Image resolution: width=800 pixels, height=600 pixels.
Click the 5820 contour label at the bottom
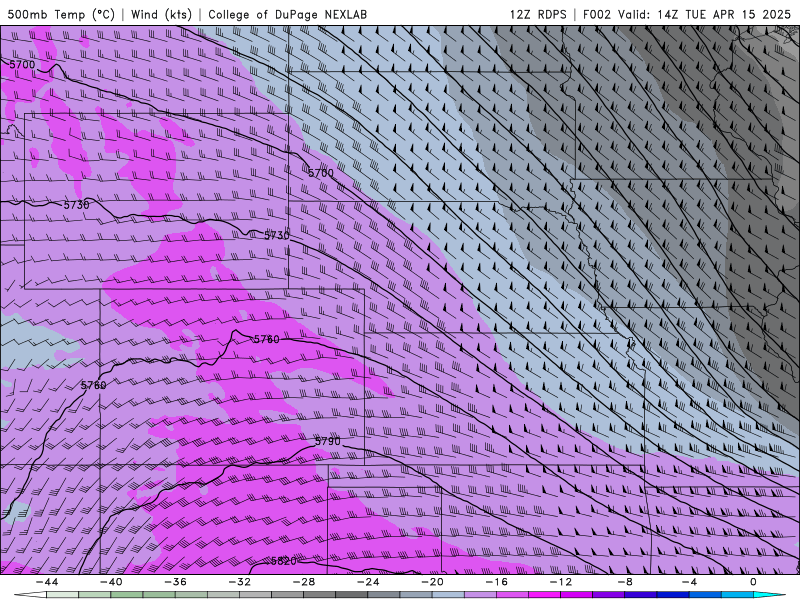284,561
